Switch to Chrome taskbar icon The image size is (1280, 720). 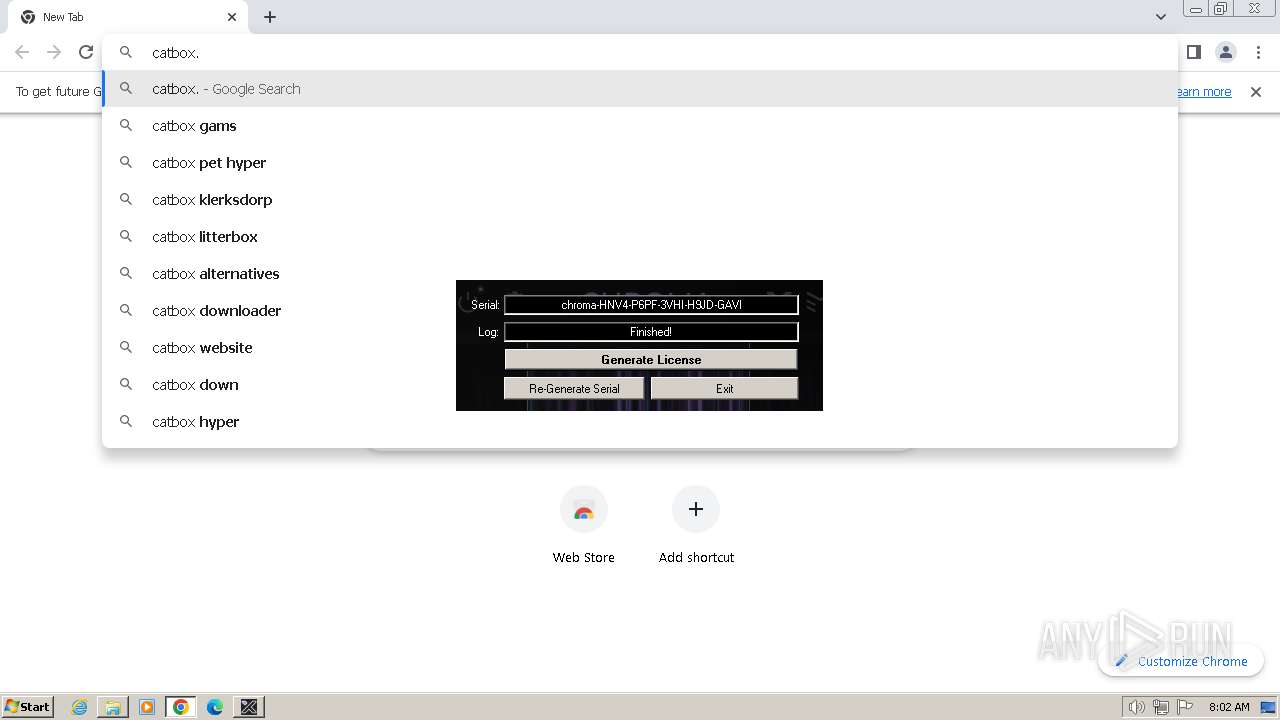coord(181,707)
